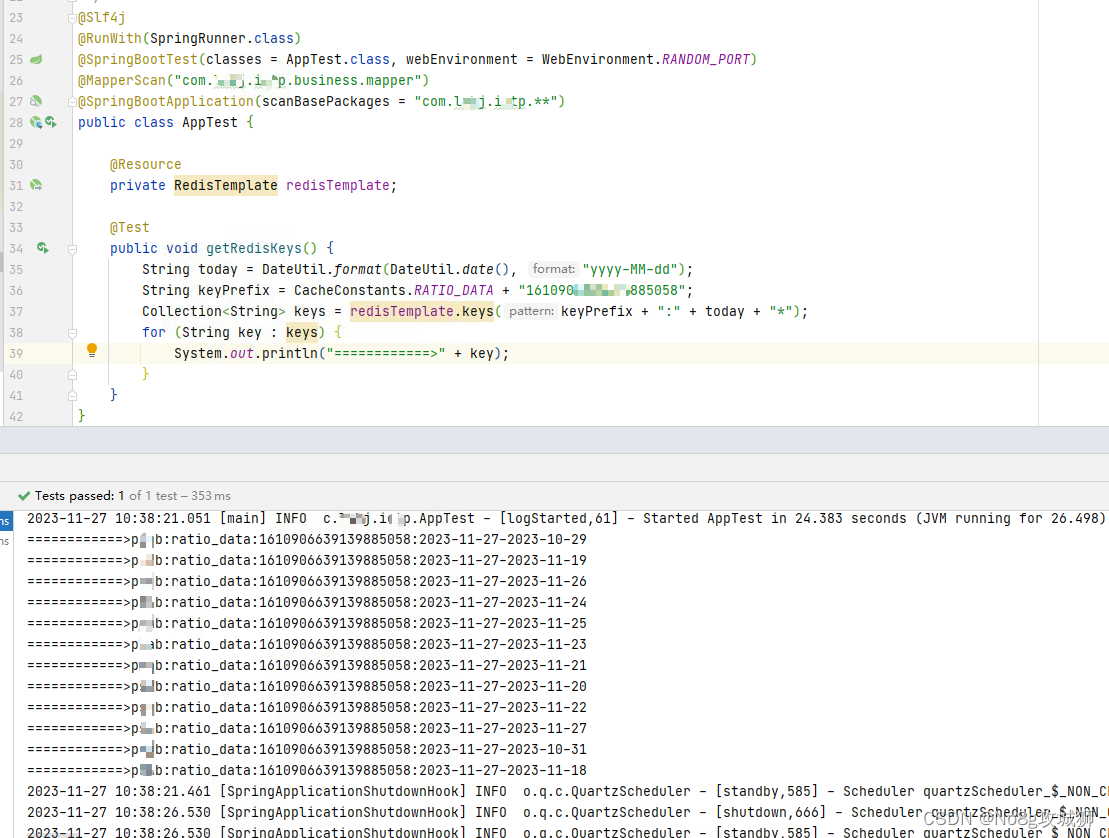Collapse the for loop fold marker on line 38

72,333
